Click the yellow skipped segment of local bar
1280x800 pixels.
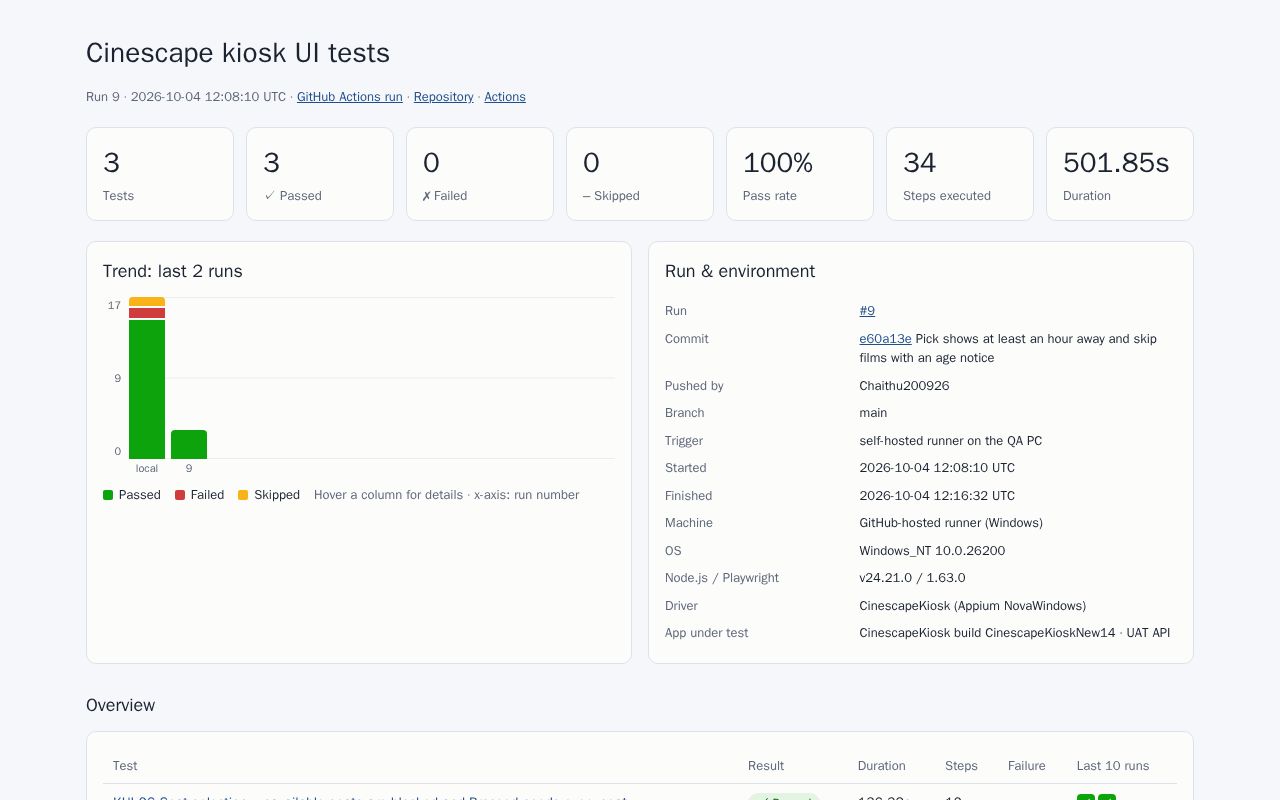point(147,302)
